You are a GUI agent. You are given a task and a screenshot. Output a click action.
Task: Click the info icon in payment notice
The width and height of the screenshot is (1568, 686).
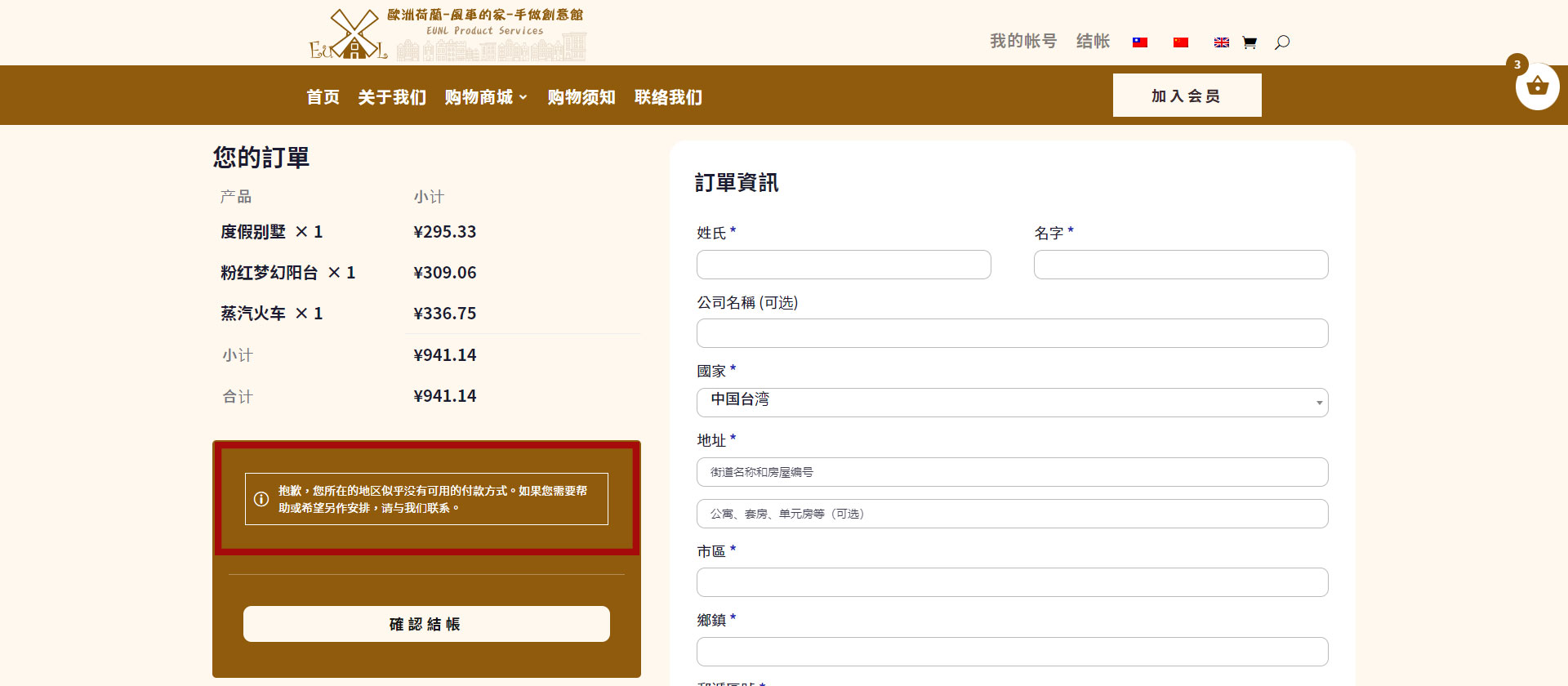[261, 499]
